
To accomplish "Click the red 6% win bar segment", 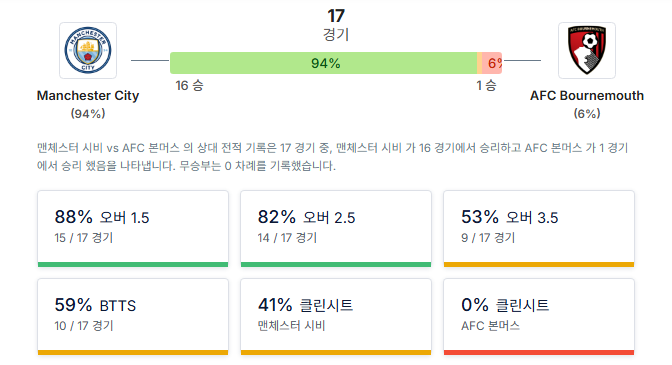I will click(x=492, y=63).
